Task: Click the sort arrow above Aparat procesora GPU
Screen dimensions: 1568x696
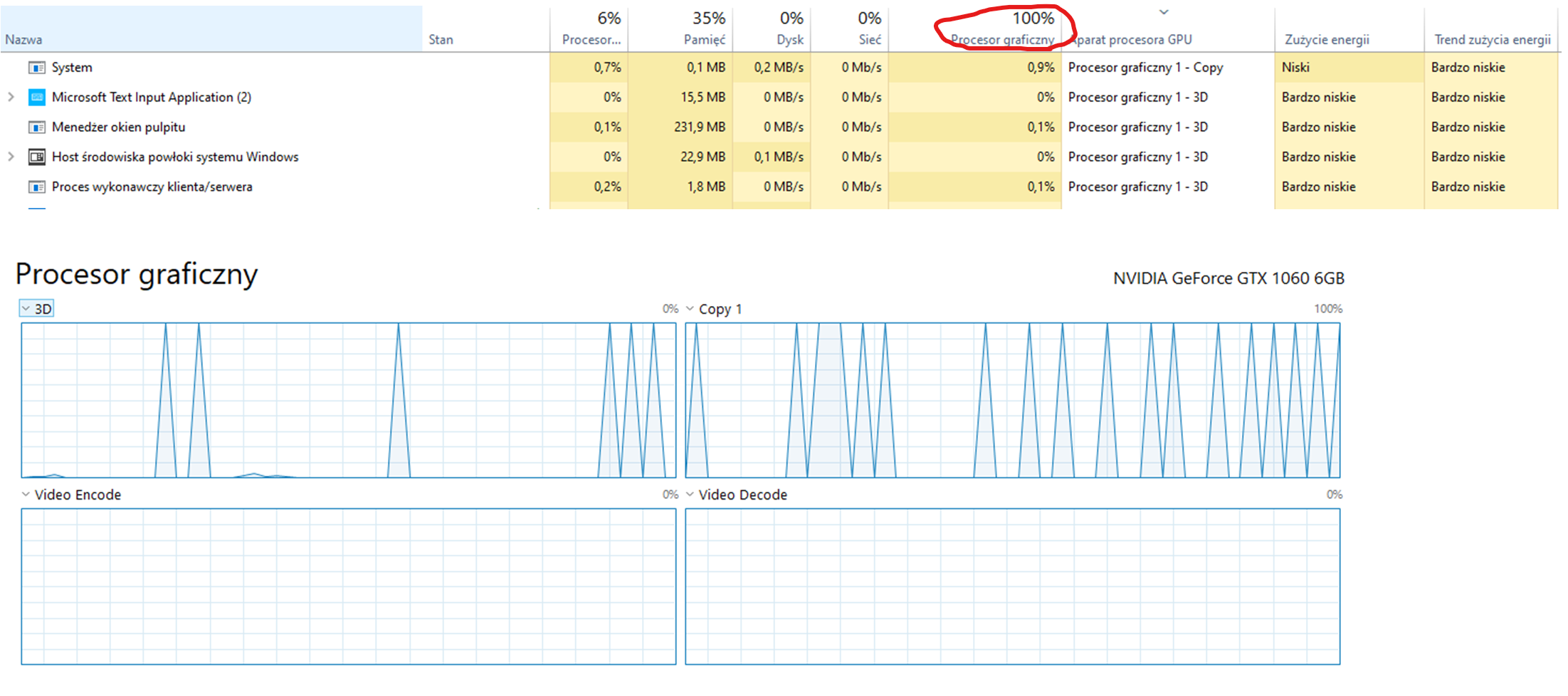Action: (1164, 12)
